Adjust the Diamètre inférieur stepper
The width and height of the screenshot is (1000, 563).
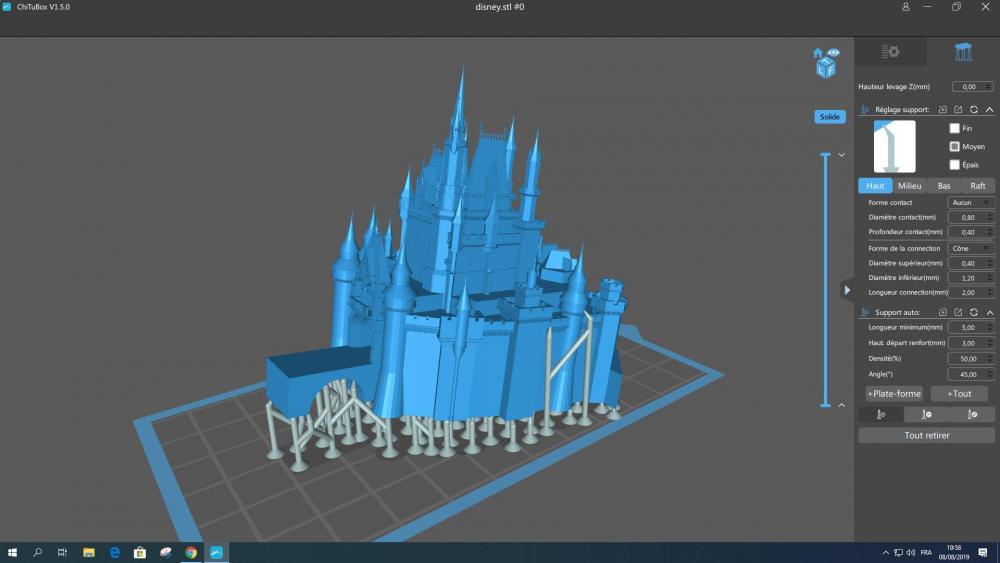[x=990, y=278]
